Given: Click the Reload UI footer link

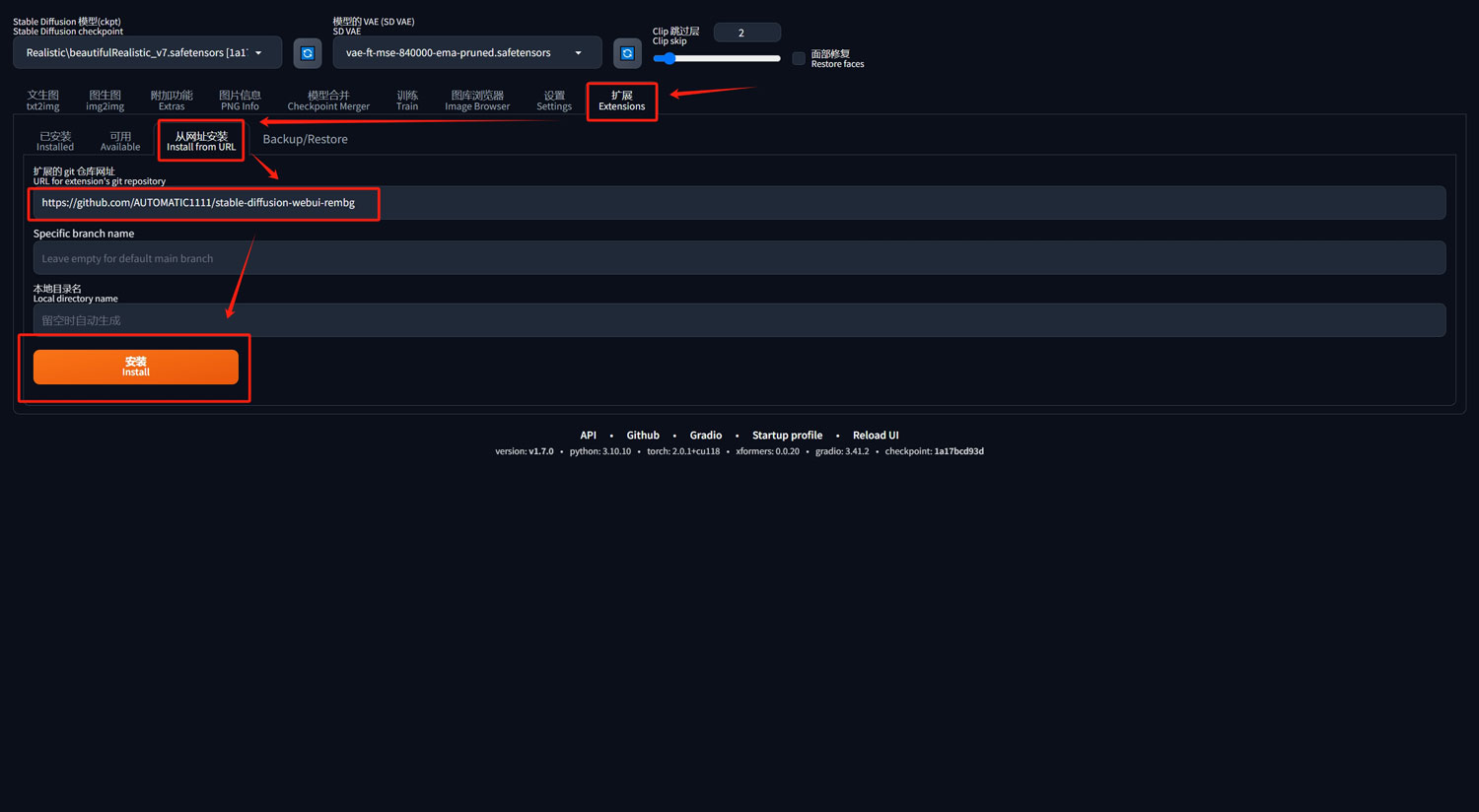Looking at the screenshot, I should click(x=876, y=436).
